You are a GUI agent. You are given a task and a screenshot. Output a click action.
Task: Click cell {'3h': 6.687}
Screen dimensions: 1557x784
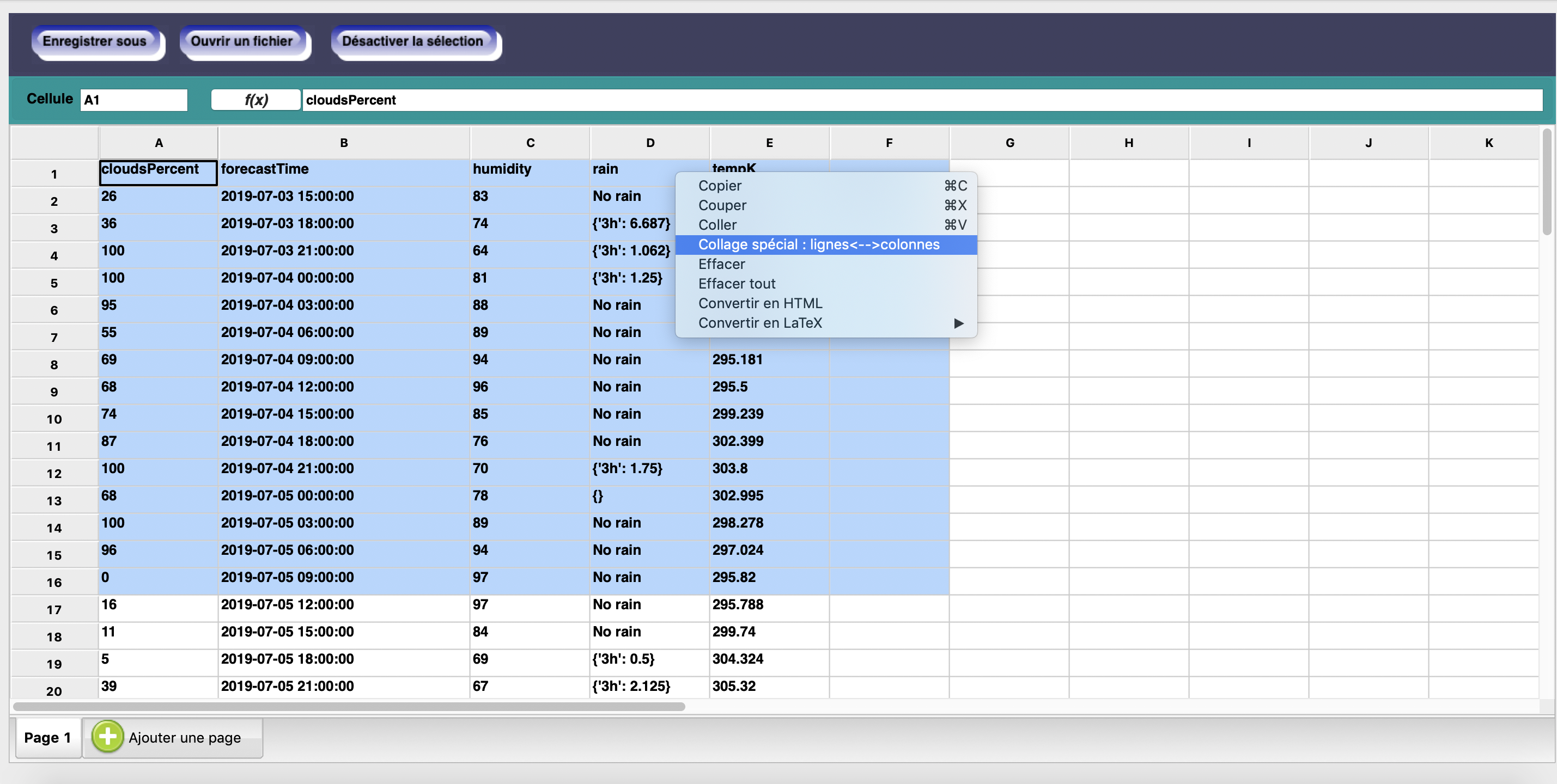tap(631, 227)
